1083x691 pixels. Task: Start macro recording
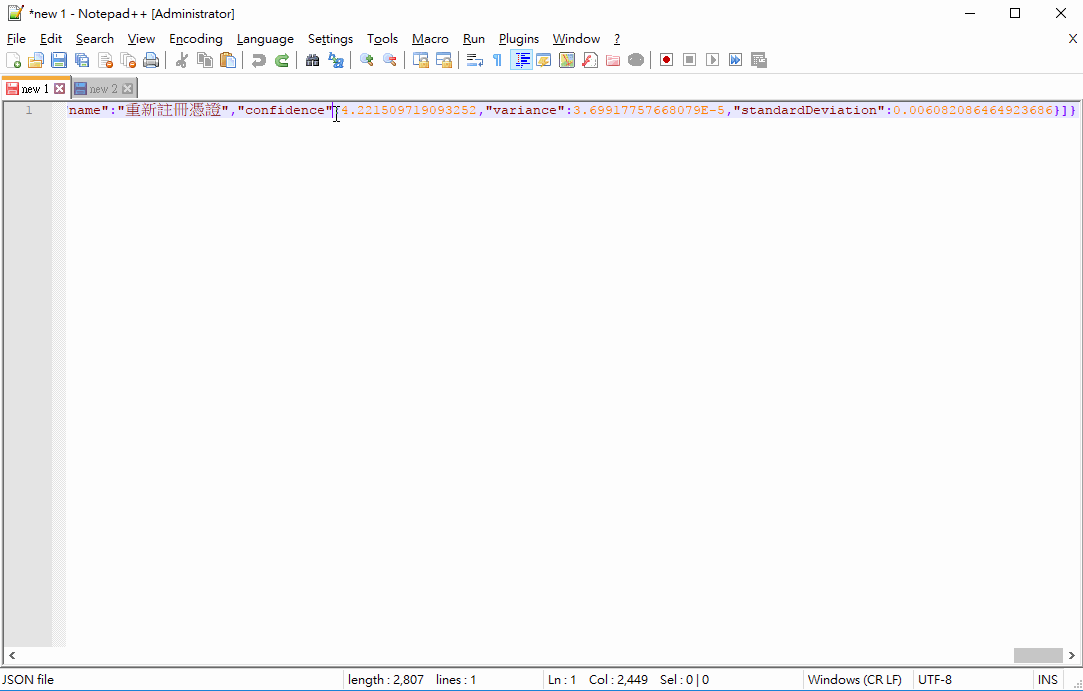[x=665, y=59]
